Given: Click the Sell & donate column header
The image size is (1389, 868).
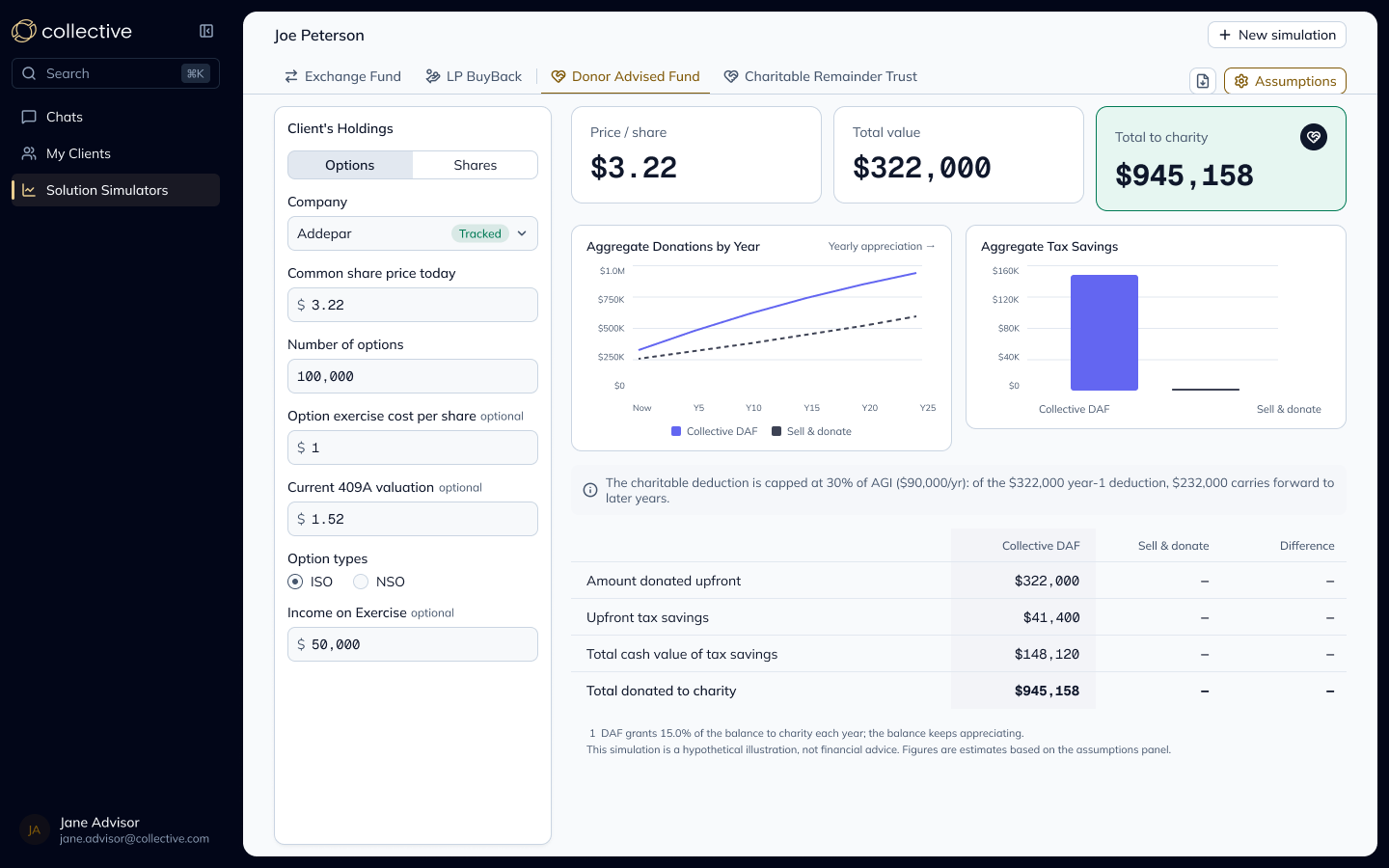Looking at the screenshot, I should pos(1173,546).
